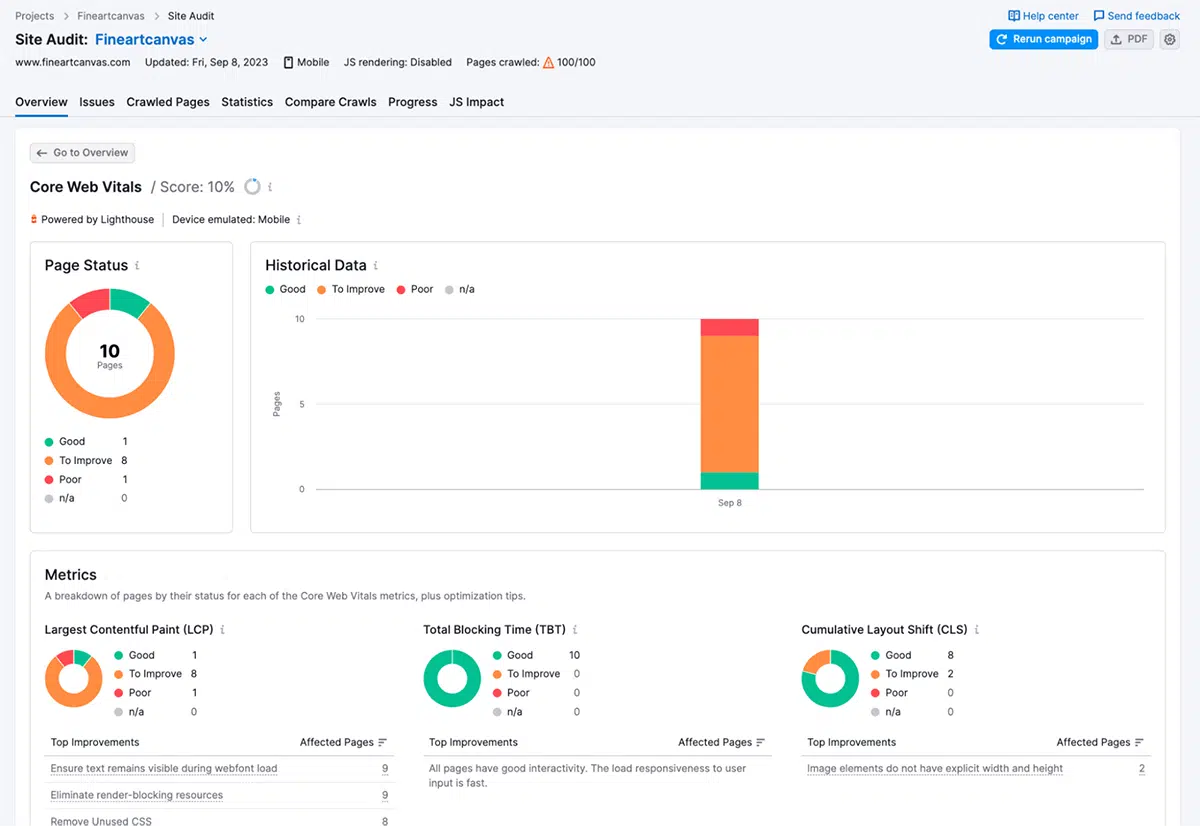The width and height of the screenshot is (1200, 826).
Task: Click info icon next to Cumulative Layout Shift
Action: tap(976, 630)
